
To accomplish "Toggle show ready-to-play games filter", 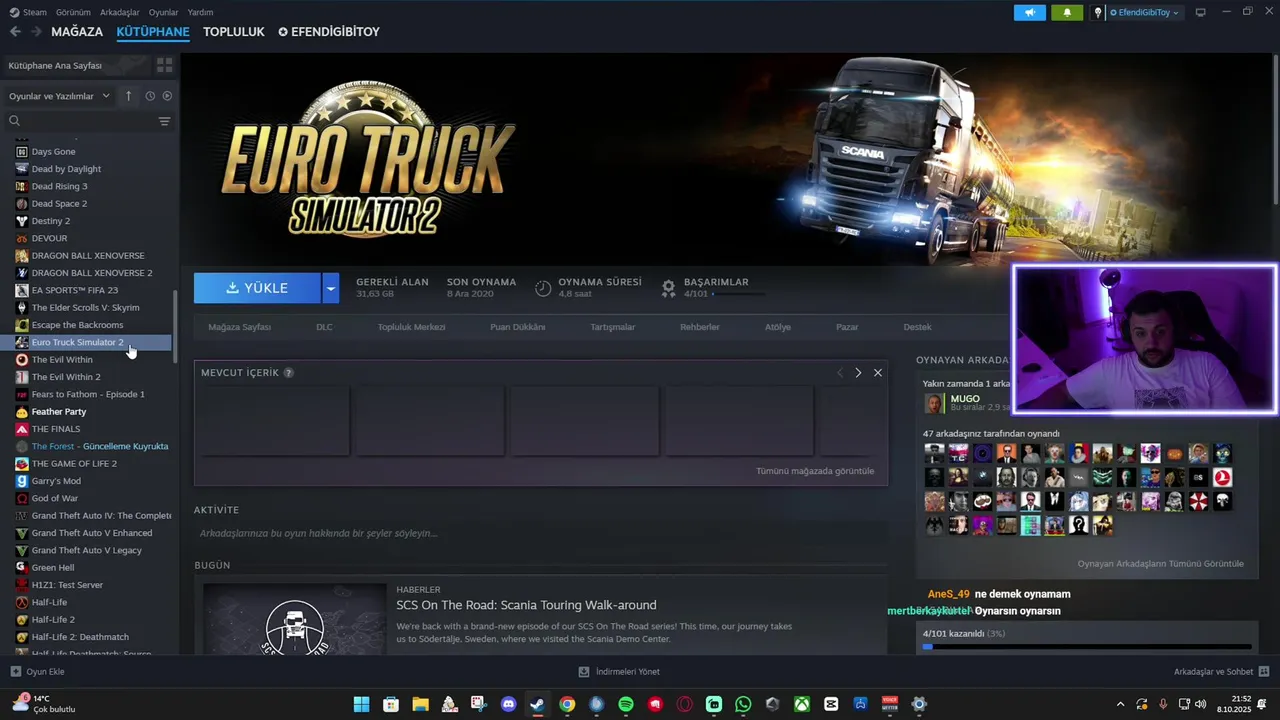I will point(167,96).
